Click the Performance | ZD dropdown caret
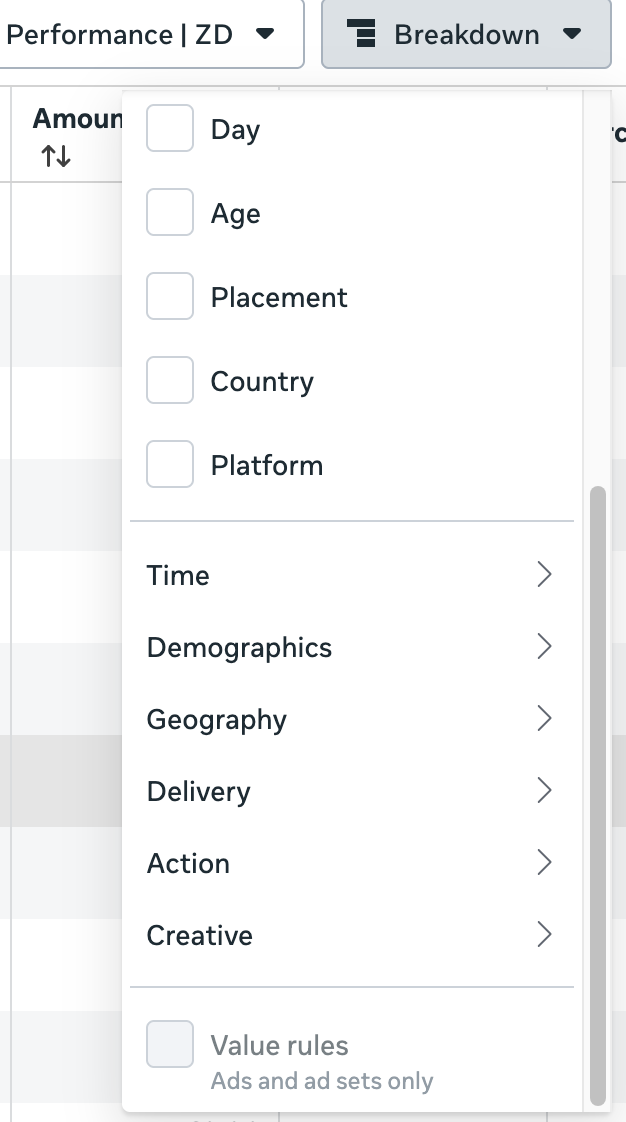 pyautogui.click(x=265, y=35)
